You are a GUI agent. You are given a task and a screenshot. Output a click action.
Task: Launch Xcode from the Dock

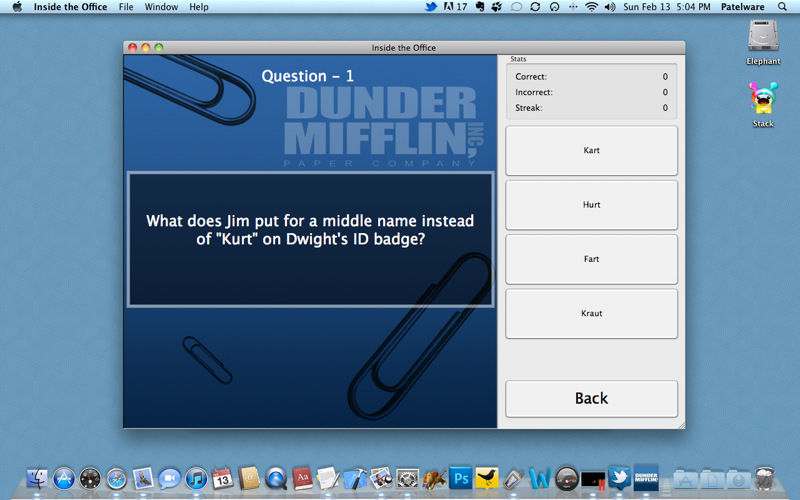pyautogui.click(x=355, y=479)
